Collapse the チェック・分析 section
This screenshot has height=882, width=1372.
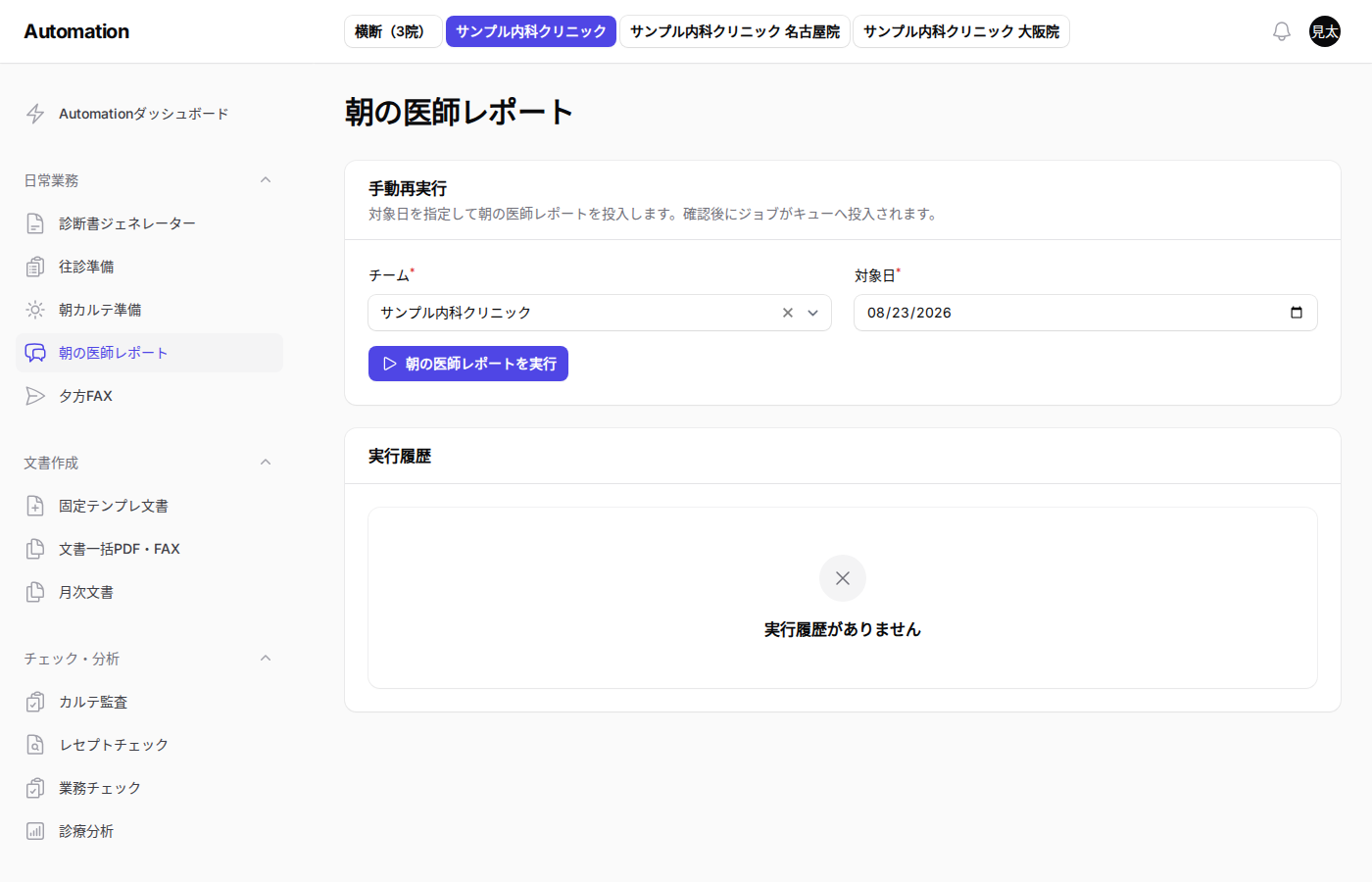tap(266, 659)
